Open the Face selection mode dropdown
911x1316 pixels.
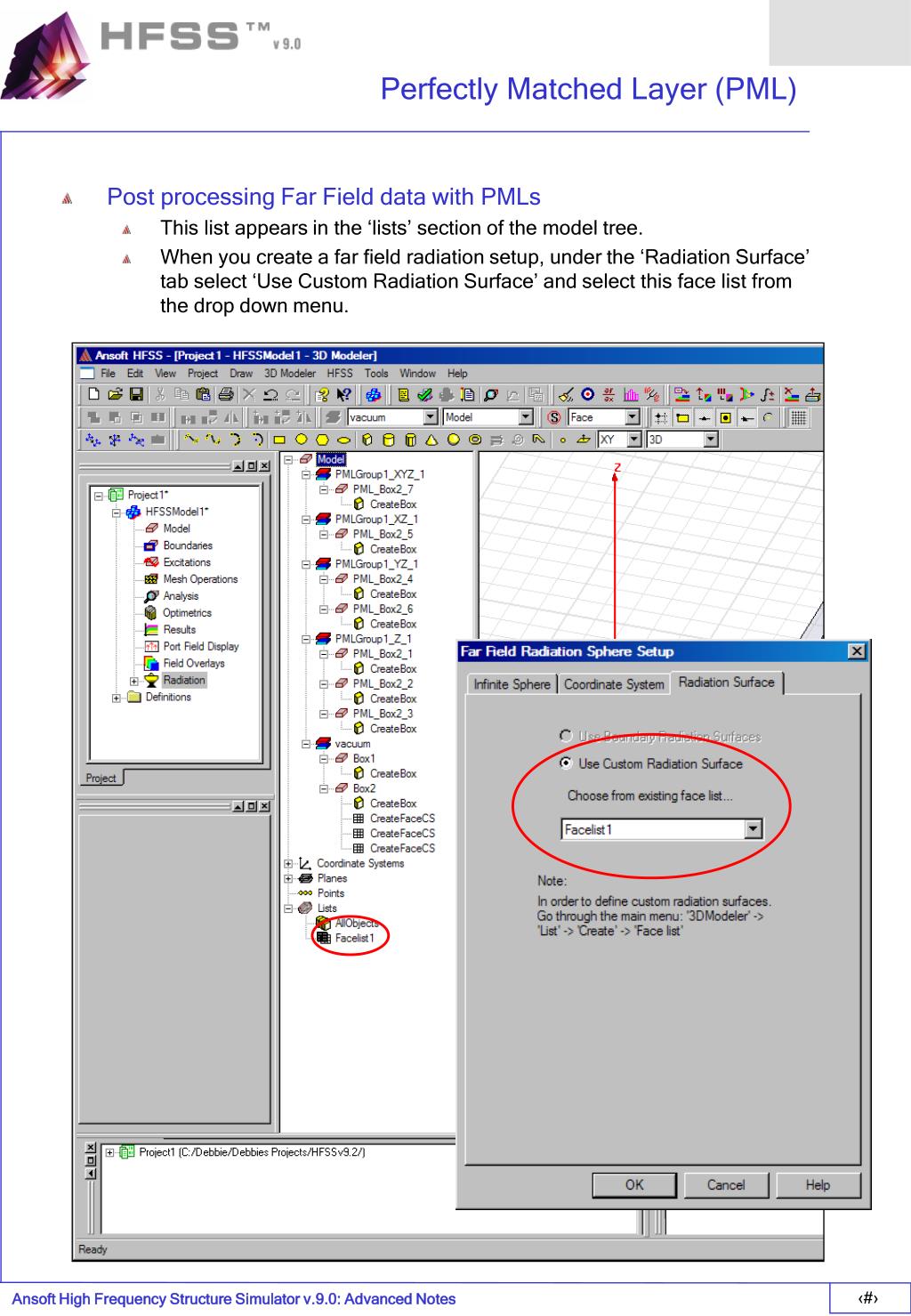click(x=633, y=417)
